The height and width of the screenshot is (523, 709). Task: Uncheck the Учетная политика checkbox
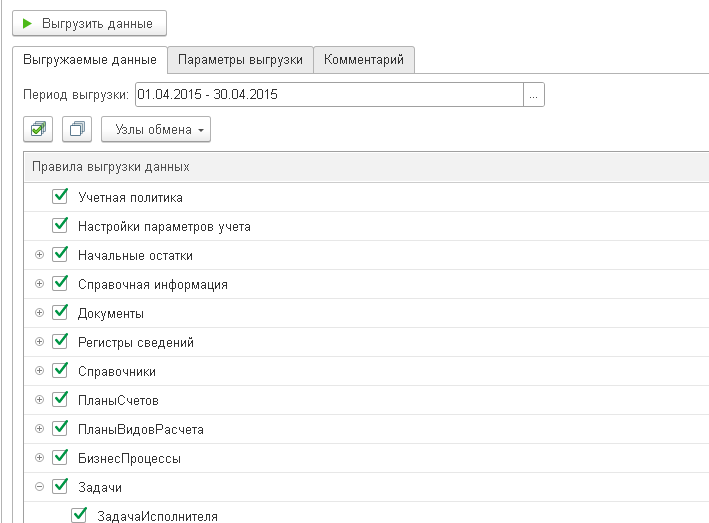[60, 197]
